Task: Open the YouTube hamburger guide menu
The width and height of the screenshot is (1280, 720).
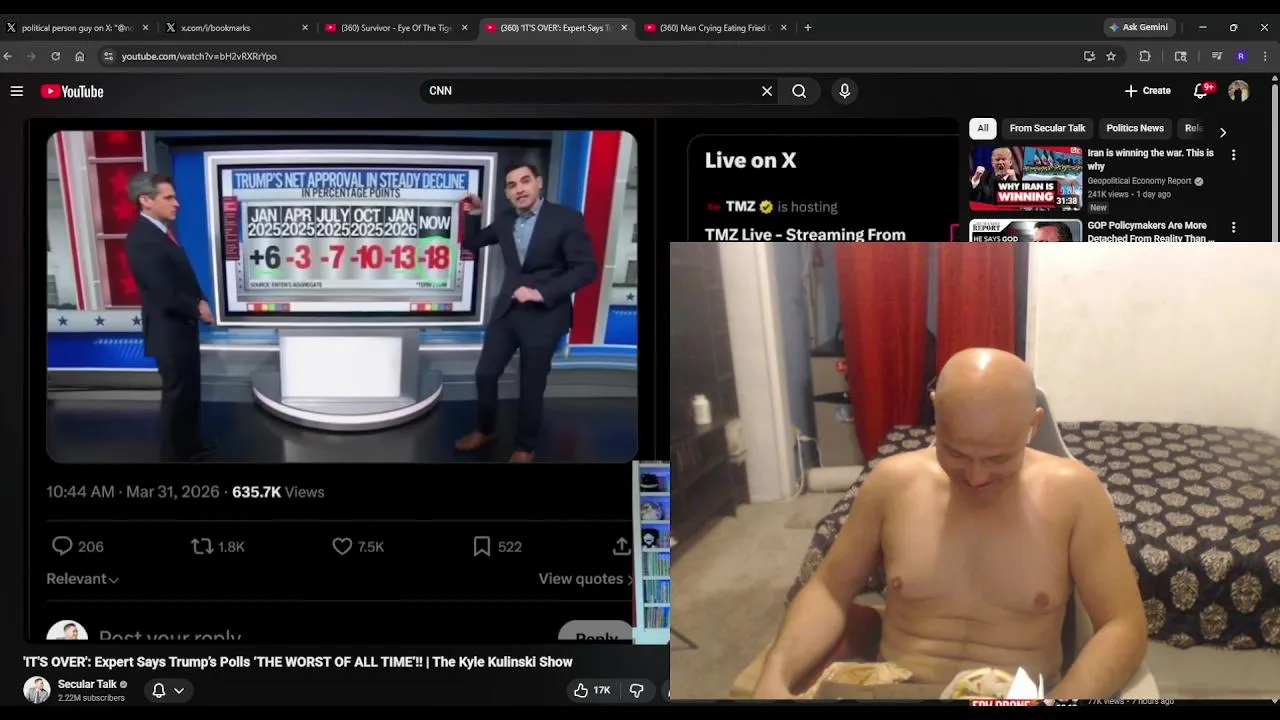Action: pos(17,91)
